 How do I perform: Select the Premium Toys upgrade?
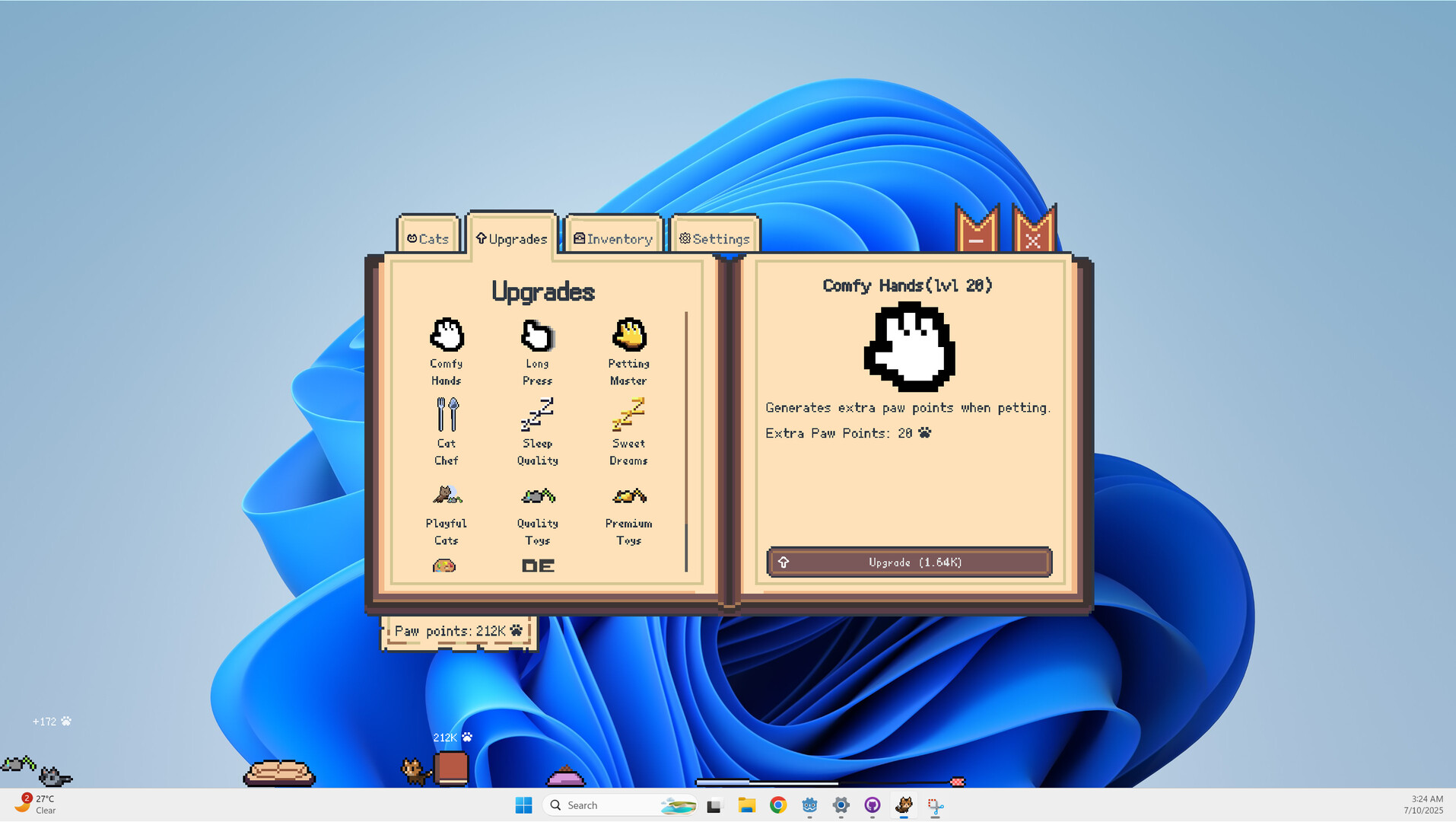(628, 511)
